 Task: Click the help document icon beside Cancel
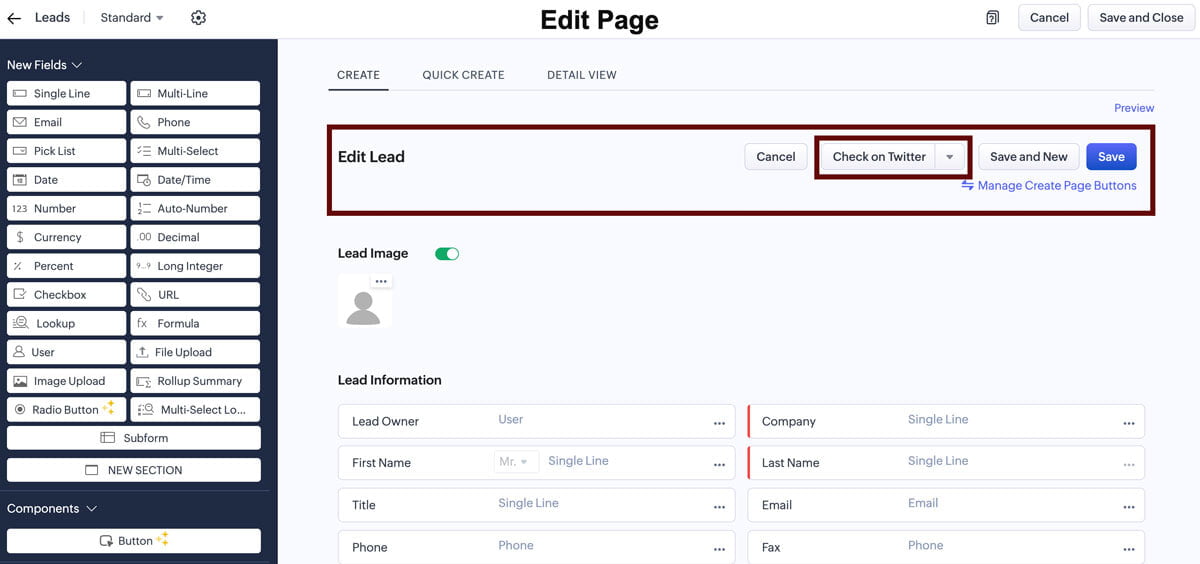pos(992,18)
